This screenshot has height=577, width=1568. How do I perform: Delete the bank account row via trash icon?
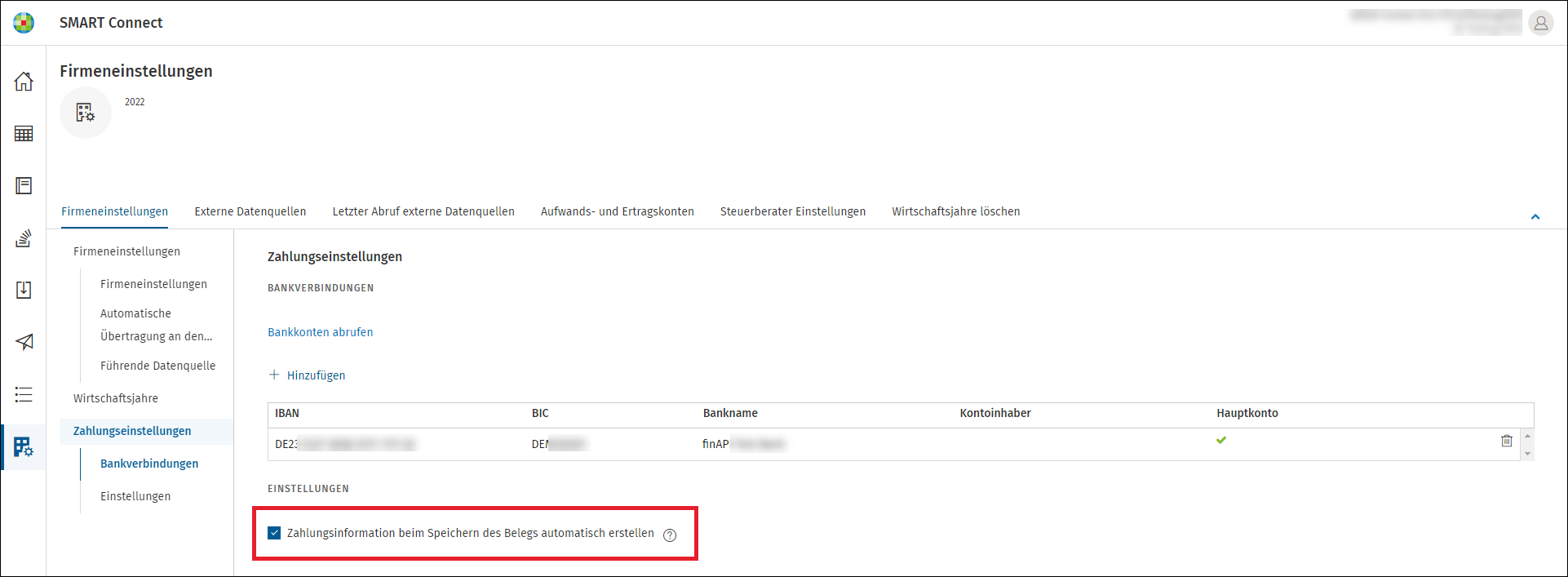click(x=1507, y=441)
